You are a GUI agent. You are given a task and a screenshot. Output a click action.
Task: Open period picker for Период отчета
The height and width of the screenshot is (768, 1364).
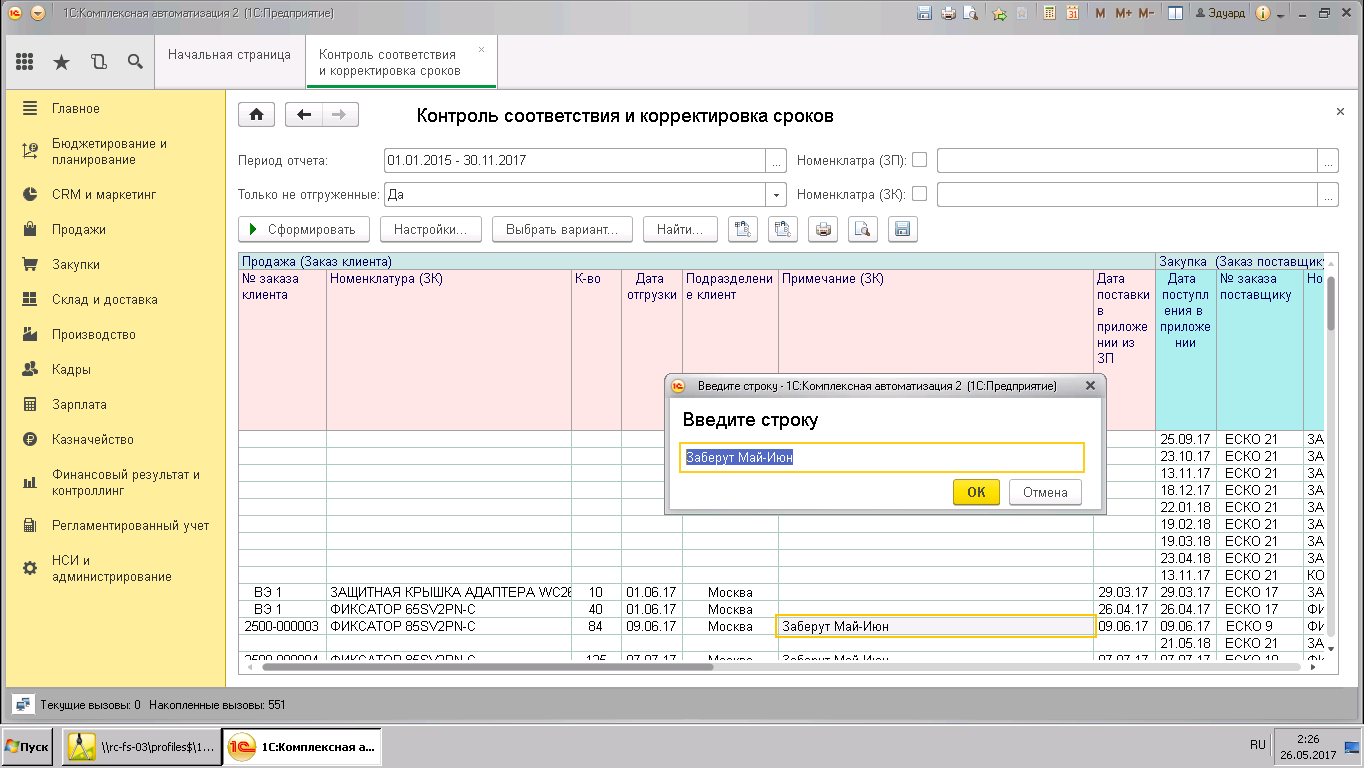(776, 160)
